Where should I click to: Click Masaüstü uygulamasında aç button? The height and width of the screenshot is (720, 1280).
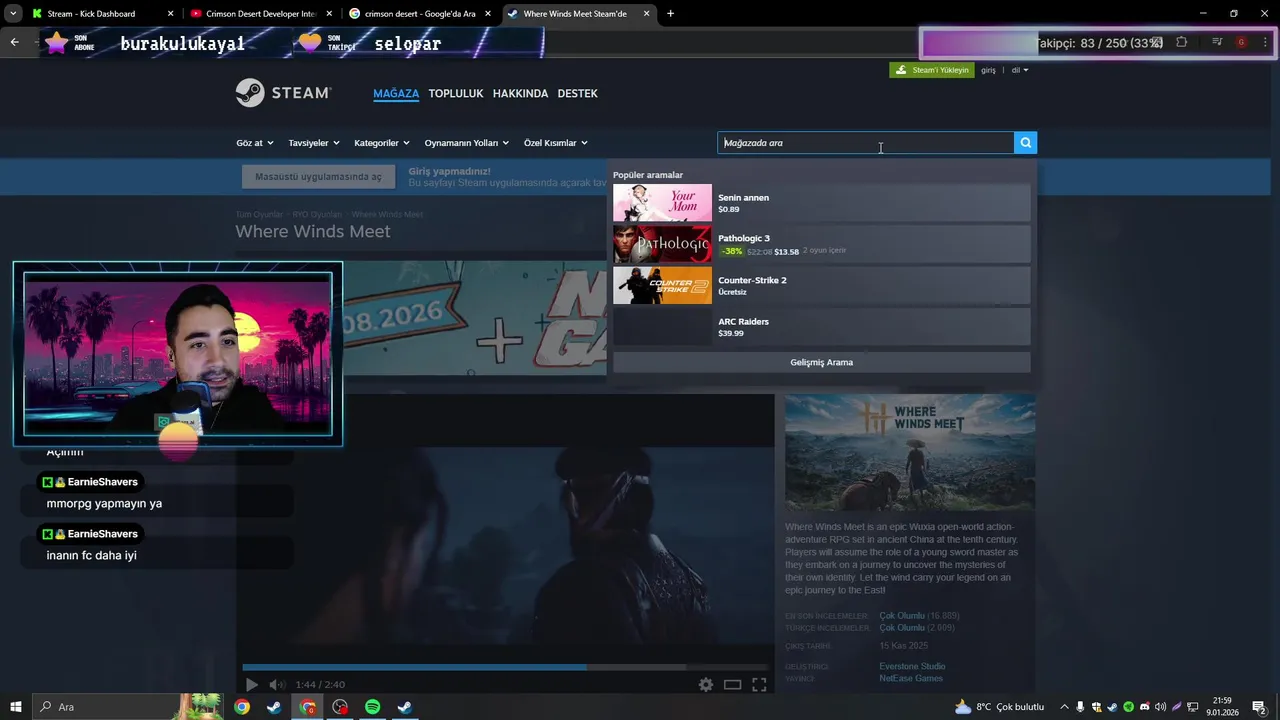coord(318,177)
